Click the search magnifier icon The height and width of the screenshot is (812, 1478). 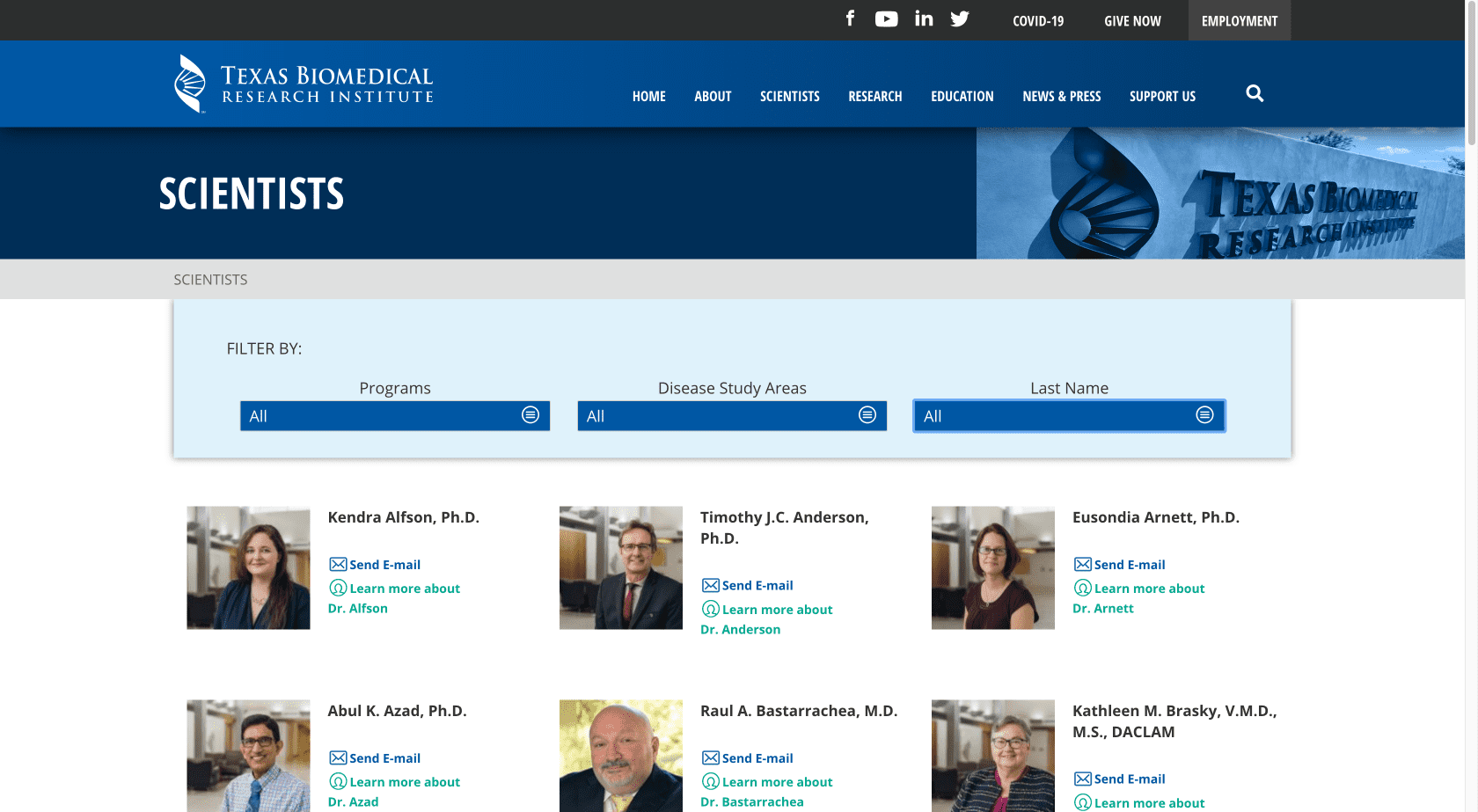pyautogui.click(x=1255, y=93)
